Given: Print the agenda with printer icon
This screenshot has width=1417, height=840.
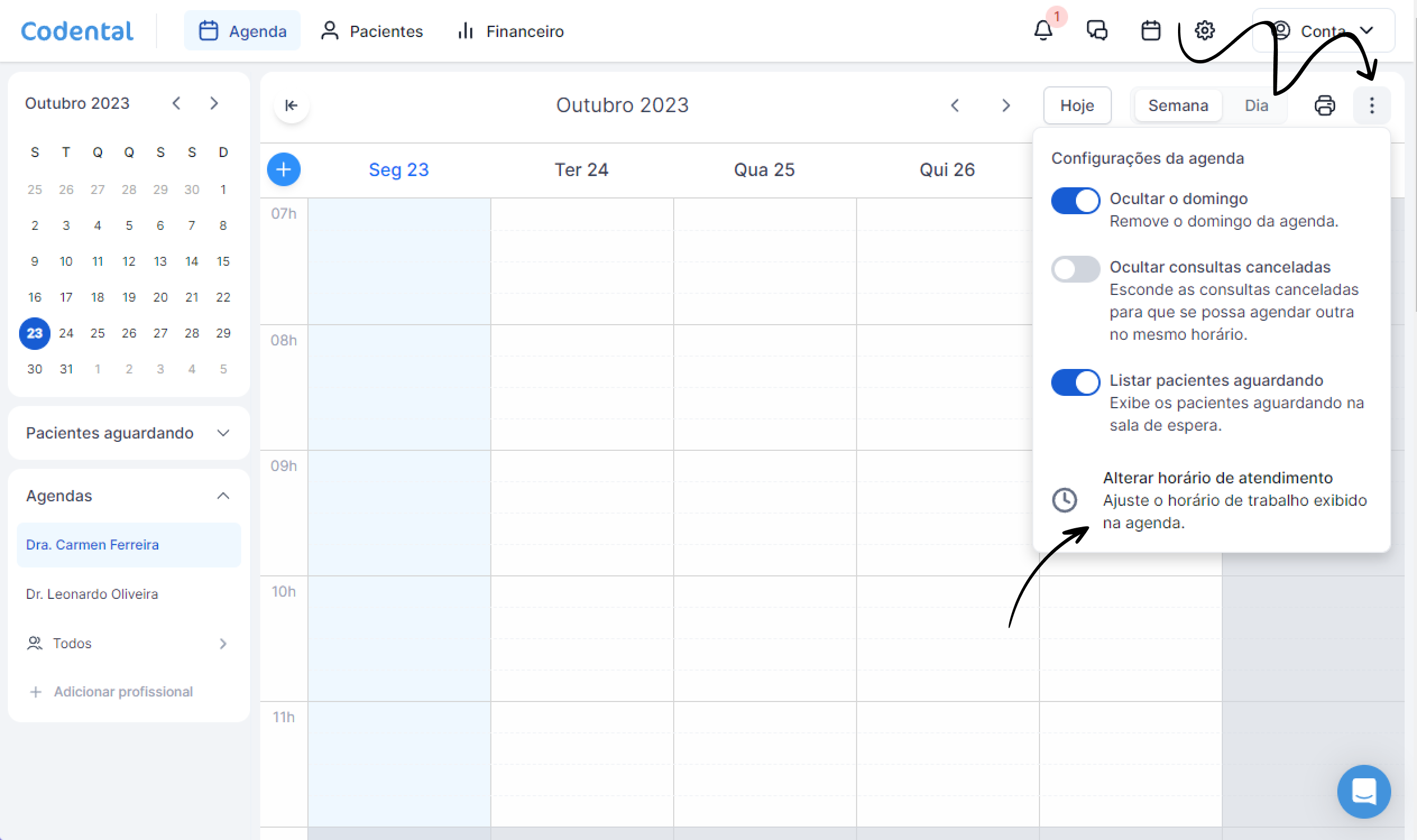Looking at the screenshot, I should pos(1324,105).
